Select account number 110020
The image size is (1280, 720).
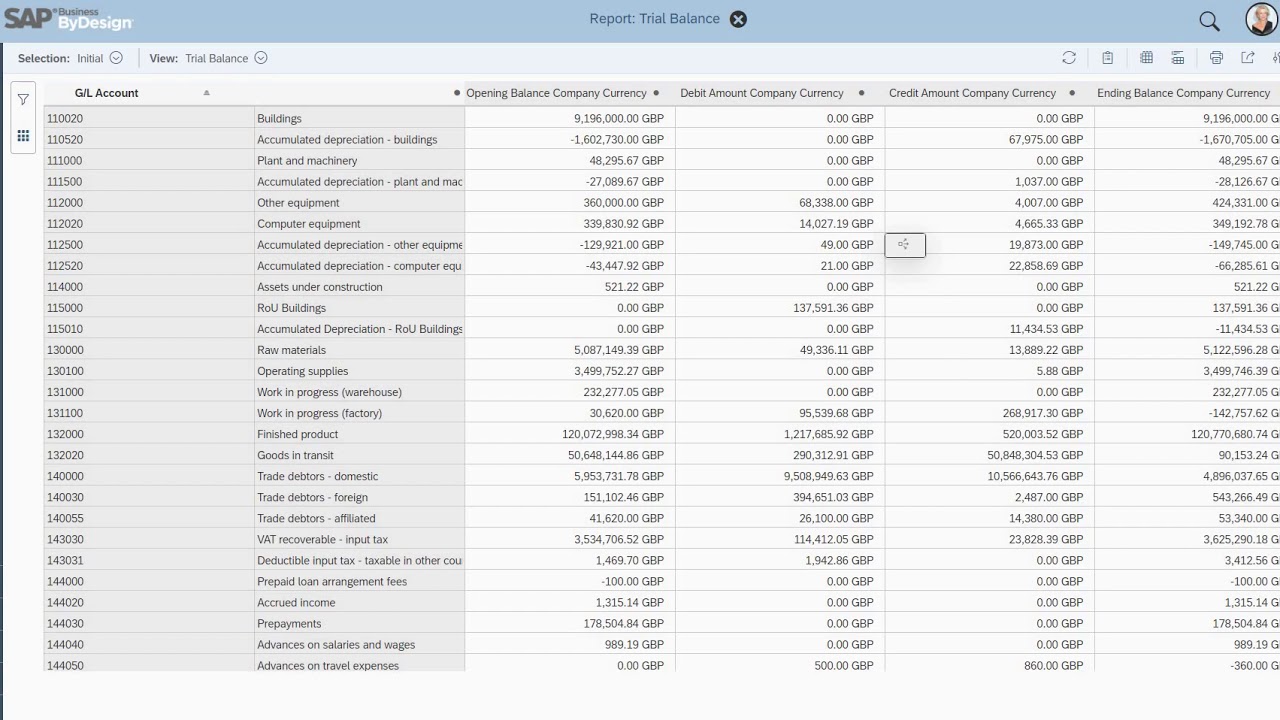[65, 118]
